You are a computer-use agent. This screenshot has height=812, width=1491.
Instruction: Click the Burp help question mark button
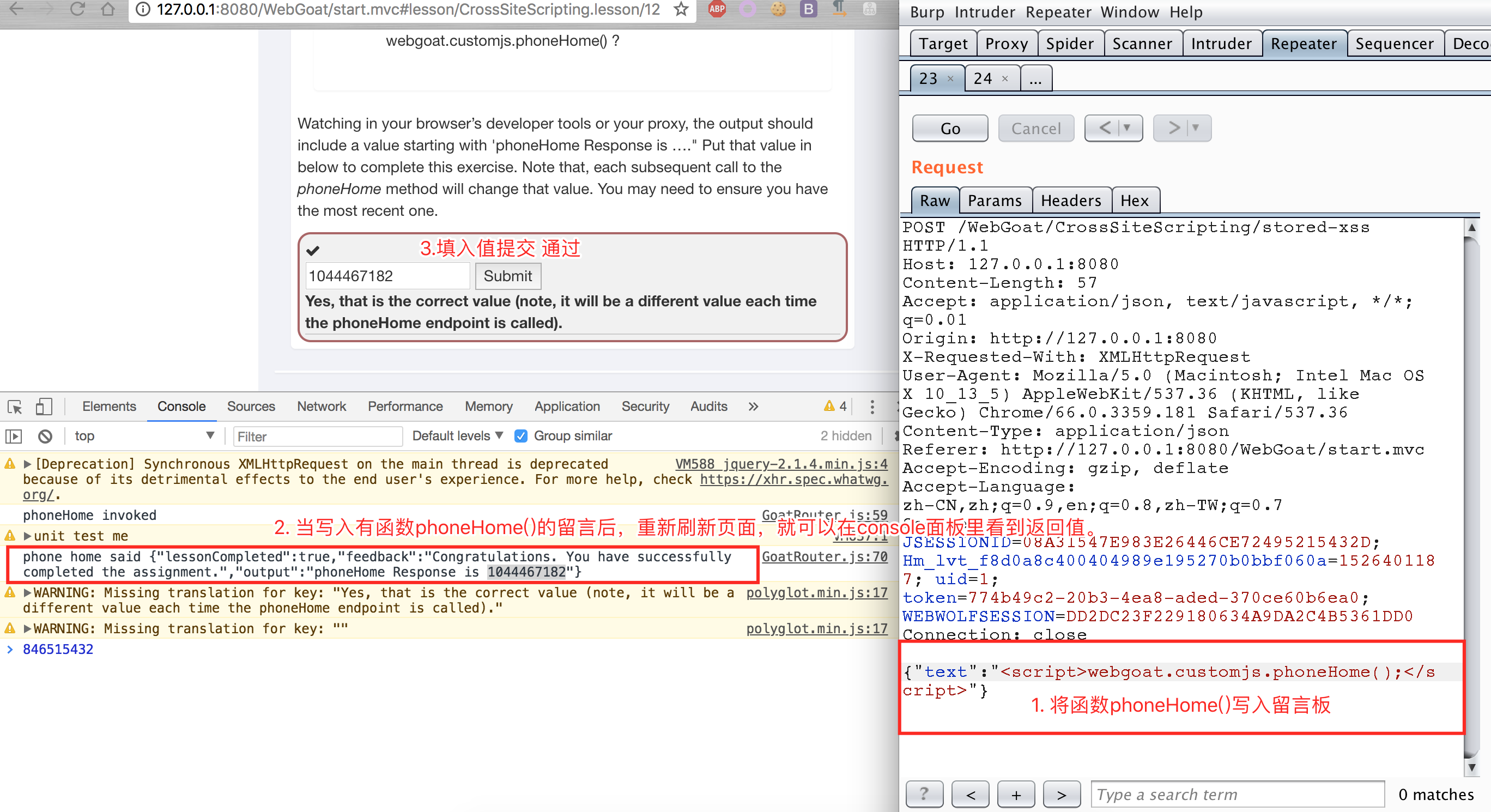924,794
